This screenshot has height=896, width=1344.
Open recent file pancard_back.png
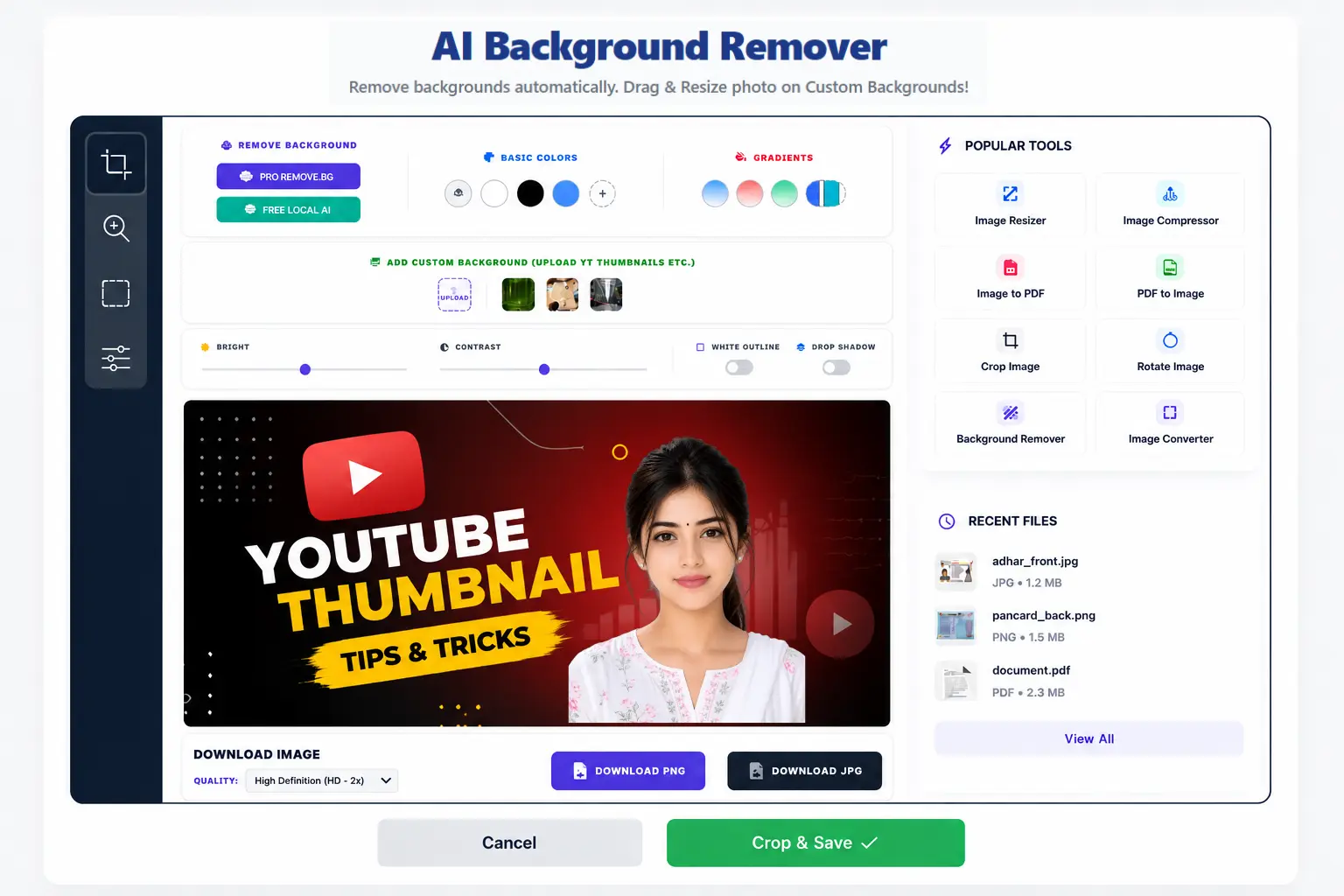pos(1089,626)
